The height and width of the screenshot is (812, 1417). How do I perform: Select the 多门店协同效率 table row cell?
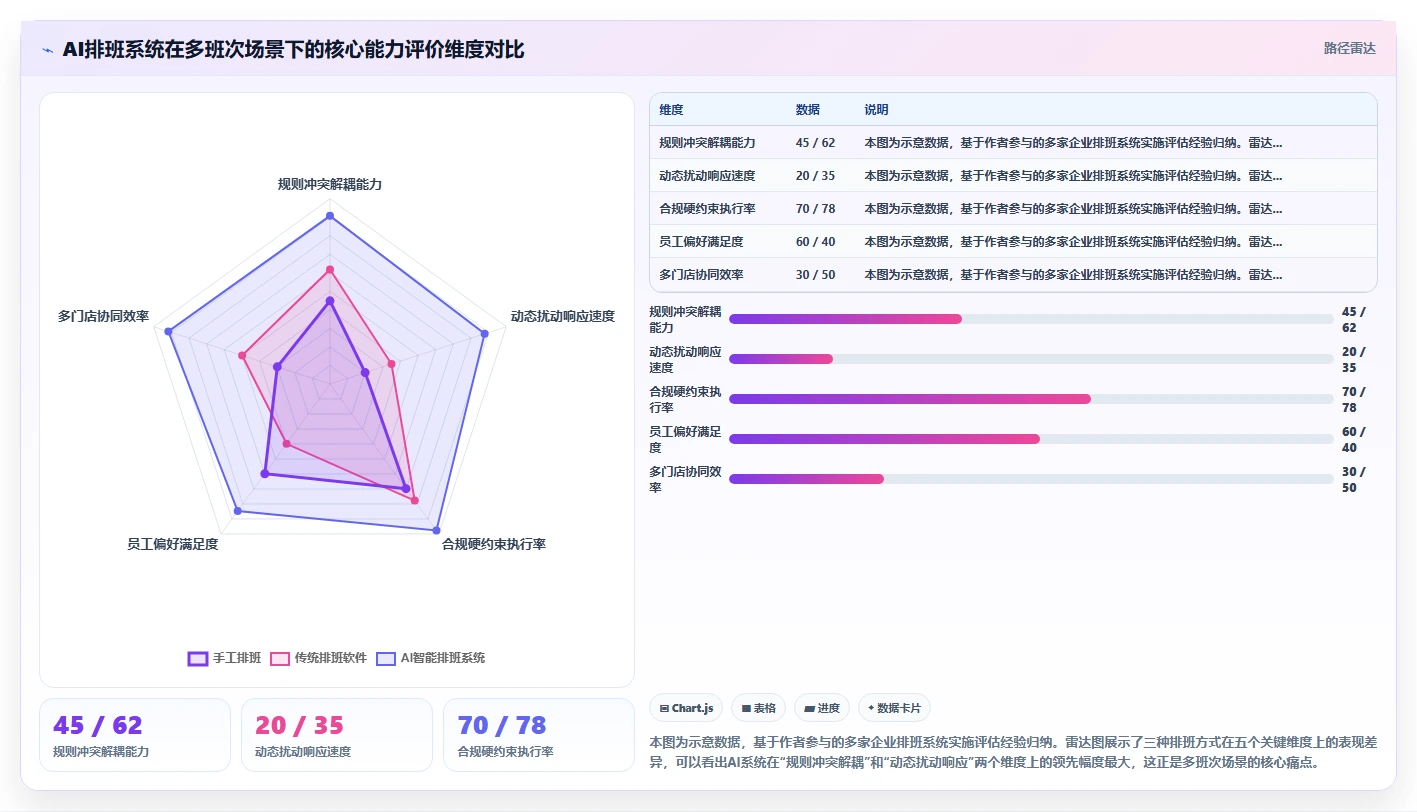(x=701, y=275)
